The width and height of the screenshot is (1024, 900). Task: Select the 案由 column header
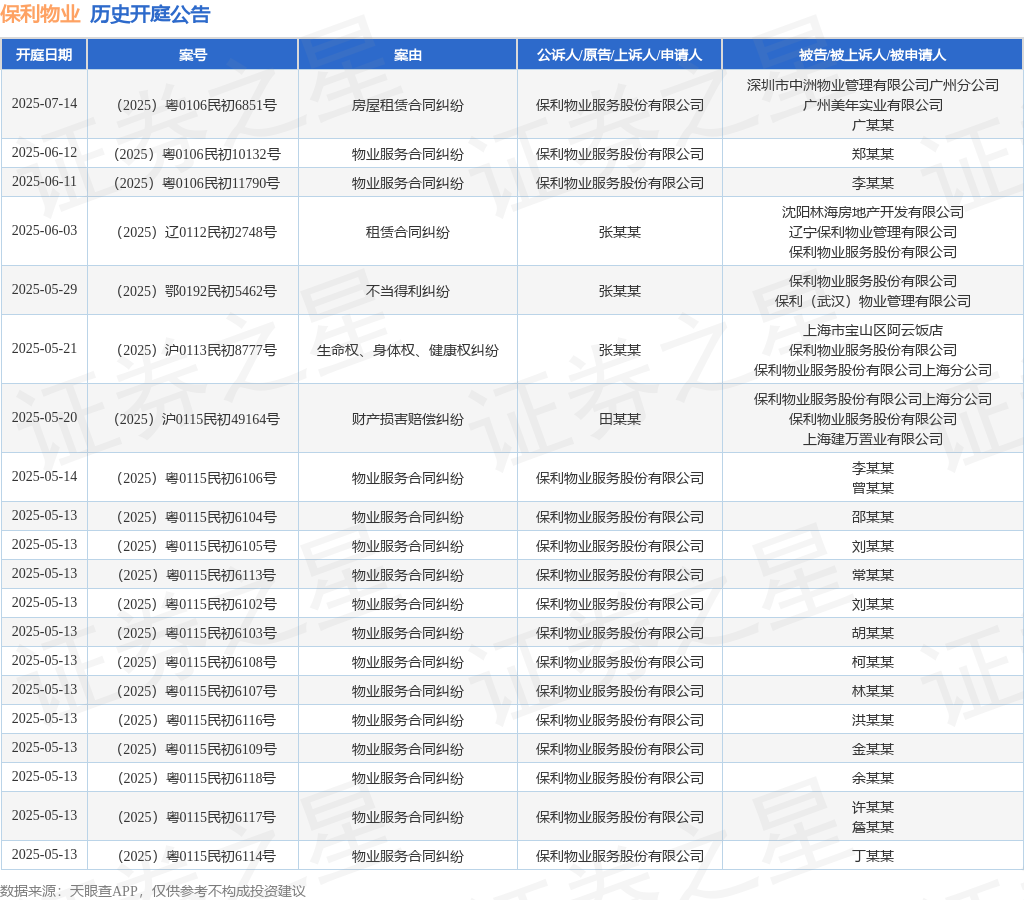(x=408, y=55)
